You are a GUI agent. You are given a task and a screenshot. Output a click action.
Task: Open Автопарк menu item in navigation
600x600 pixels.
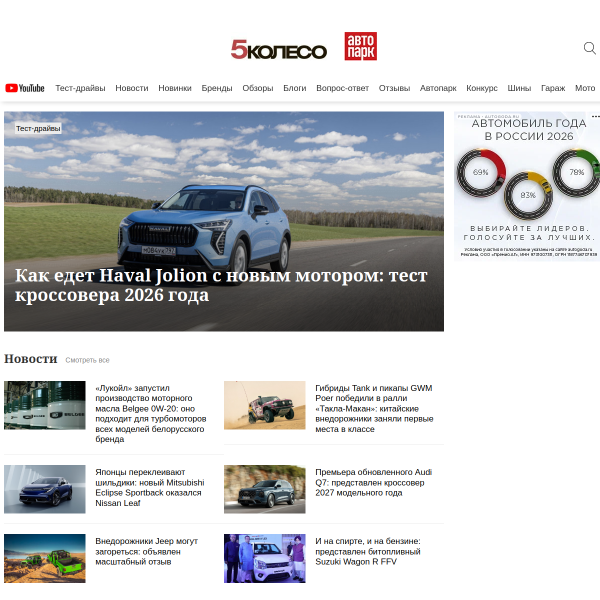coord(438,88)
